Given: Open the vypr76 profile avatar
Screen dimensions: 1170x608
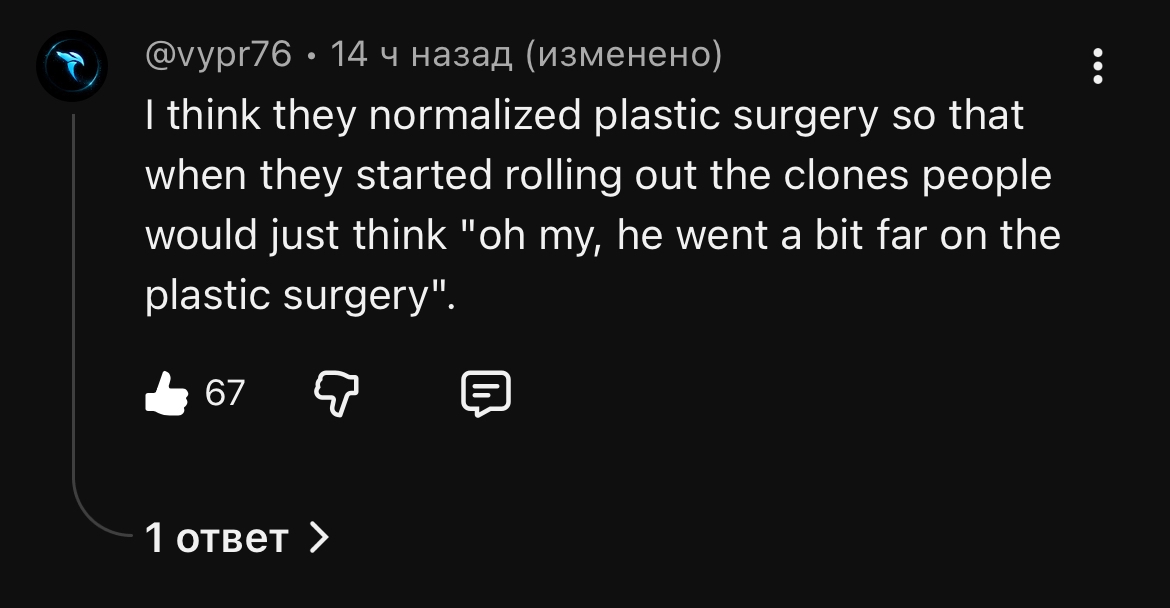Looking at the screenshot, I should [x=70, y=66].
